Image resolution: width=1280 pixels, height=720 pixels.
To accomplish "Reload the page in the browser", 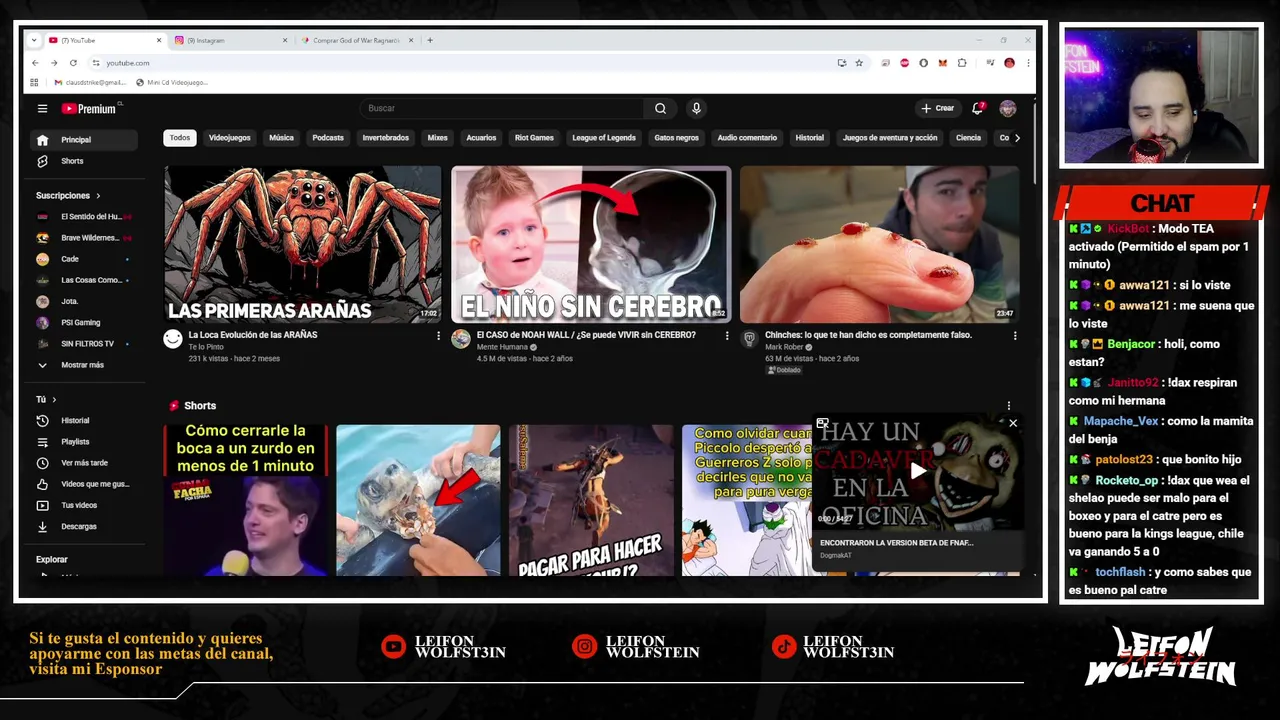I will (x=73, y=63).
